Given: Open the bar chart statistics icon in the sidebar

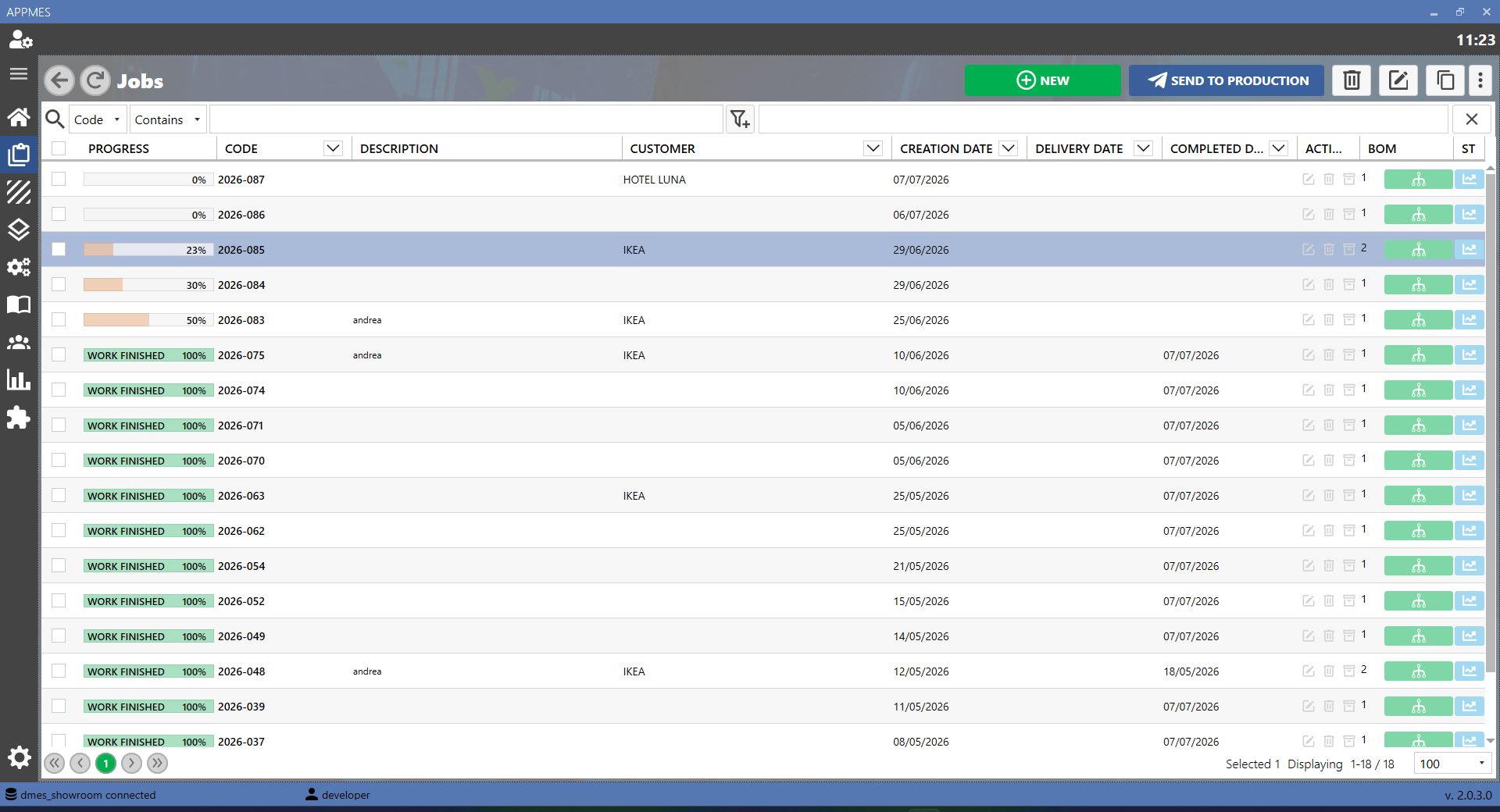Looking at the screenshot, I should click(19, 379).
